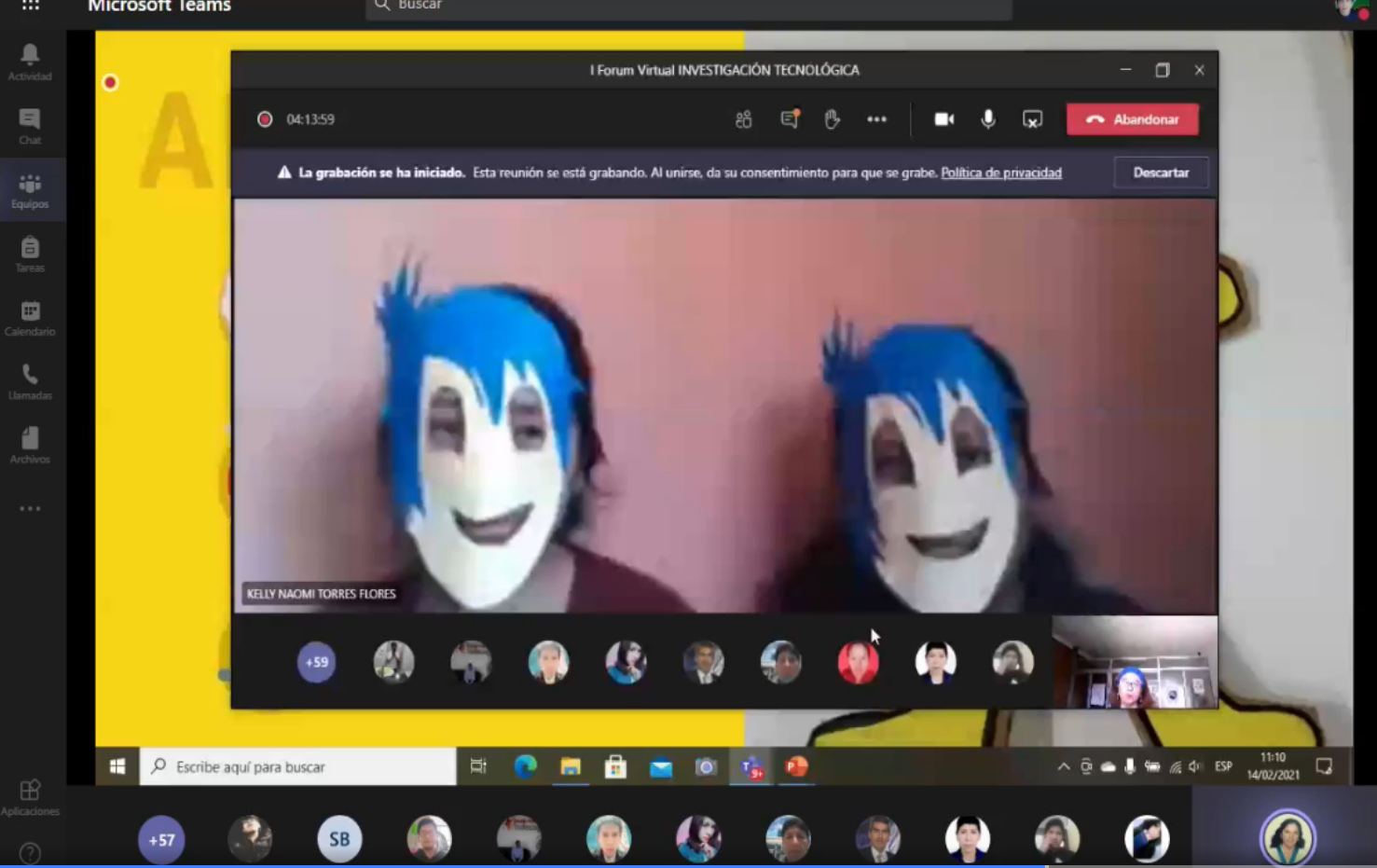Open more actions menu in meeting toolbar
Image resolution: width=1377 pixels, height=868 pixels.
[x=876, y=119]
